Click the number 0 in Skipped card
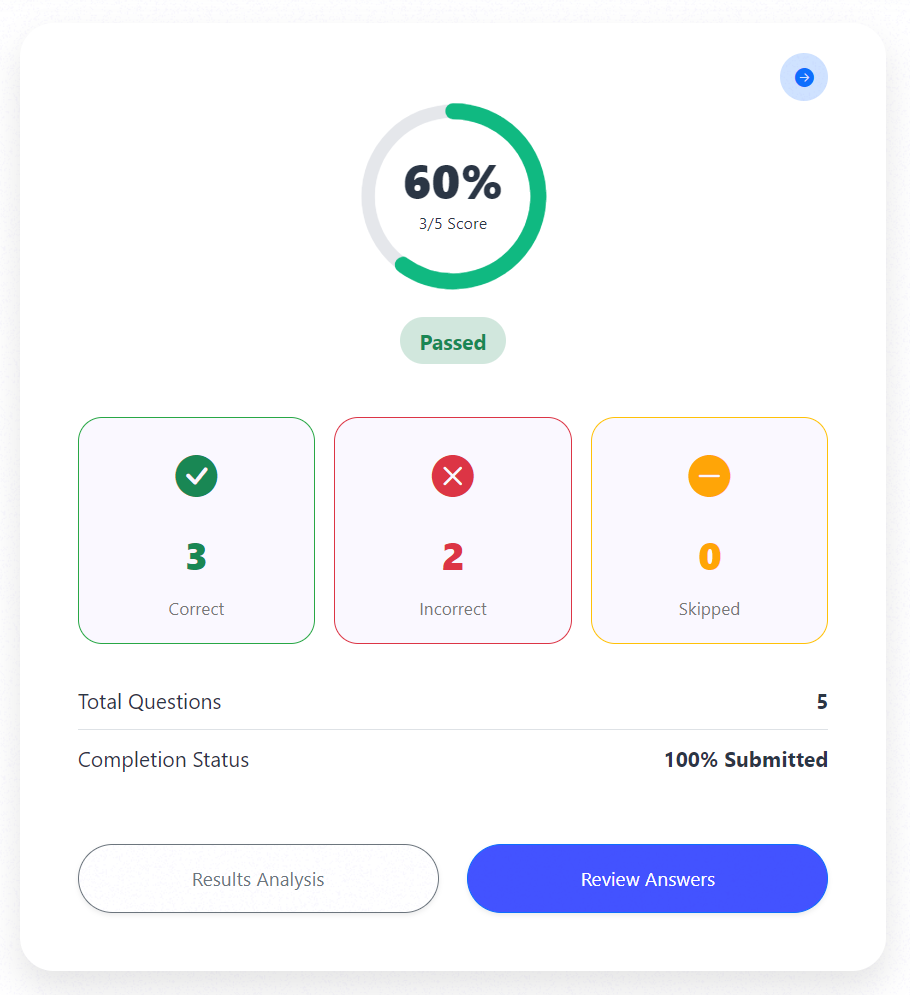This screenshot has height=995, width=910. click(x=709, y=557)
